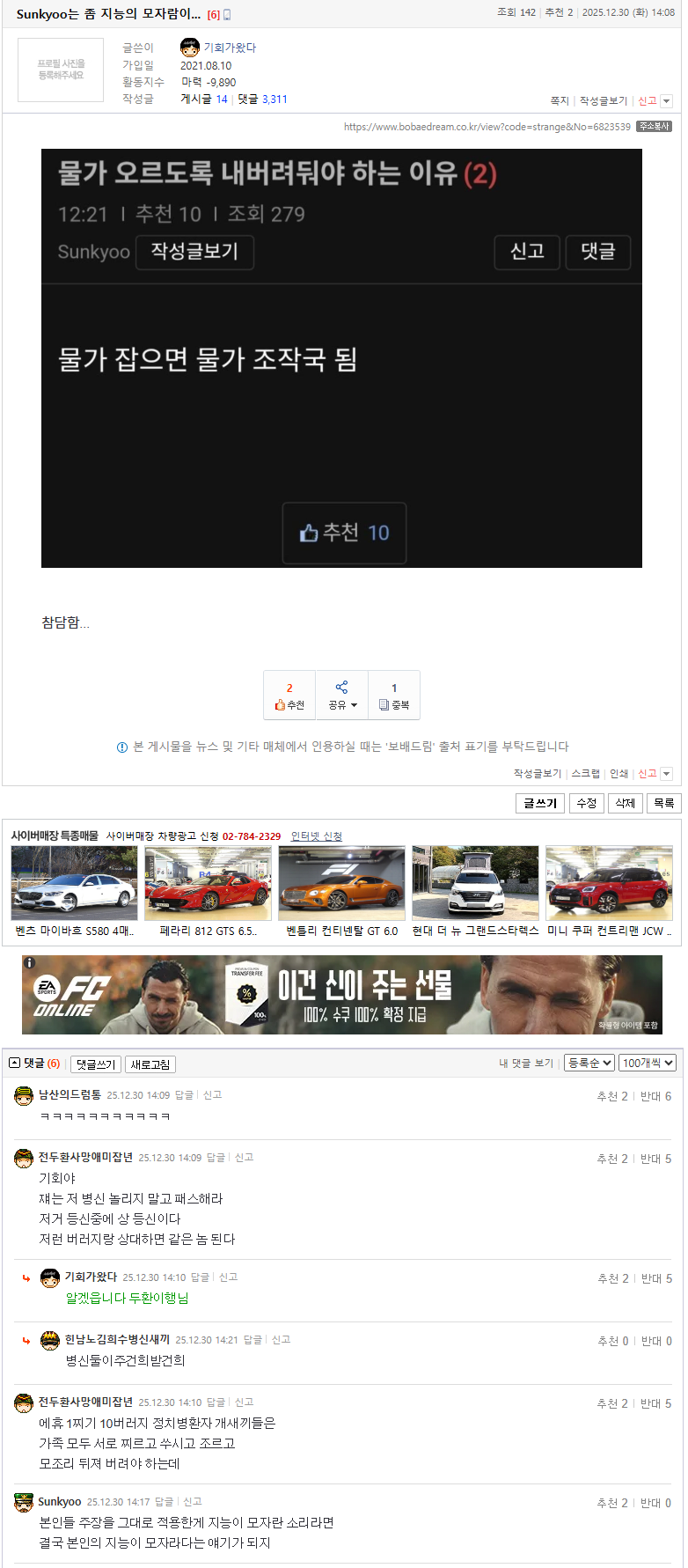Reply to 힌남노김희수병신새끼 via 답글
Screen dimensions: 688x1568
253,1340
